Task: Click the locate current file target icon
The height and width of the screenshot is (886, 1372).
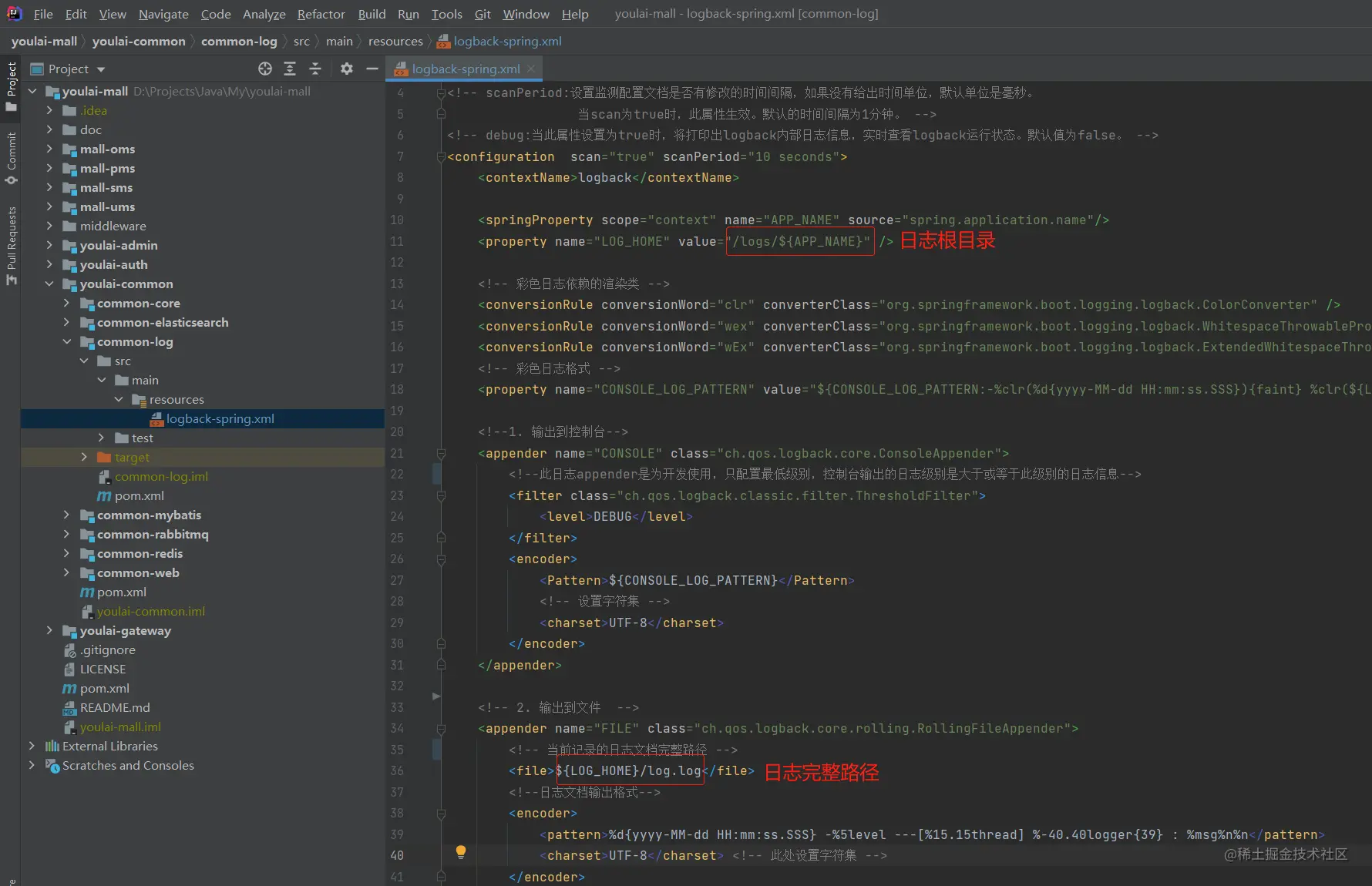Action: (x=265, y=69)
